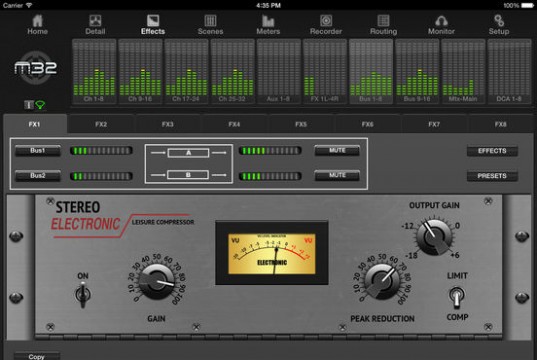Select the Bus2 input button

point(38,175)
